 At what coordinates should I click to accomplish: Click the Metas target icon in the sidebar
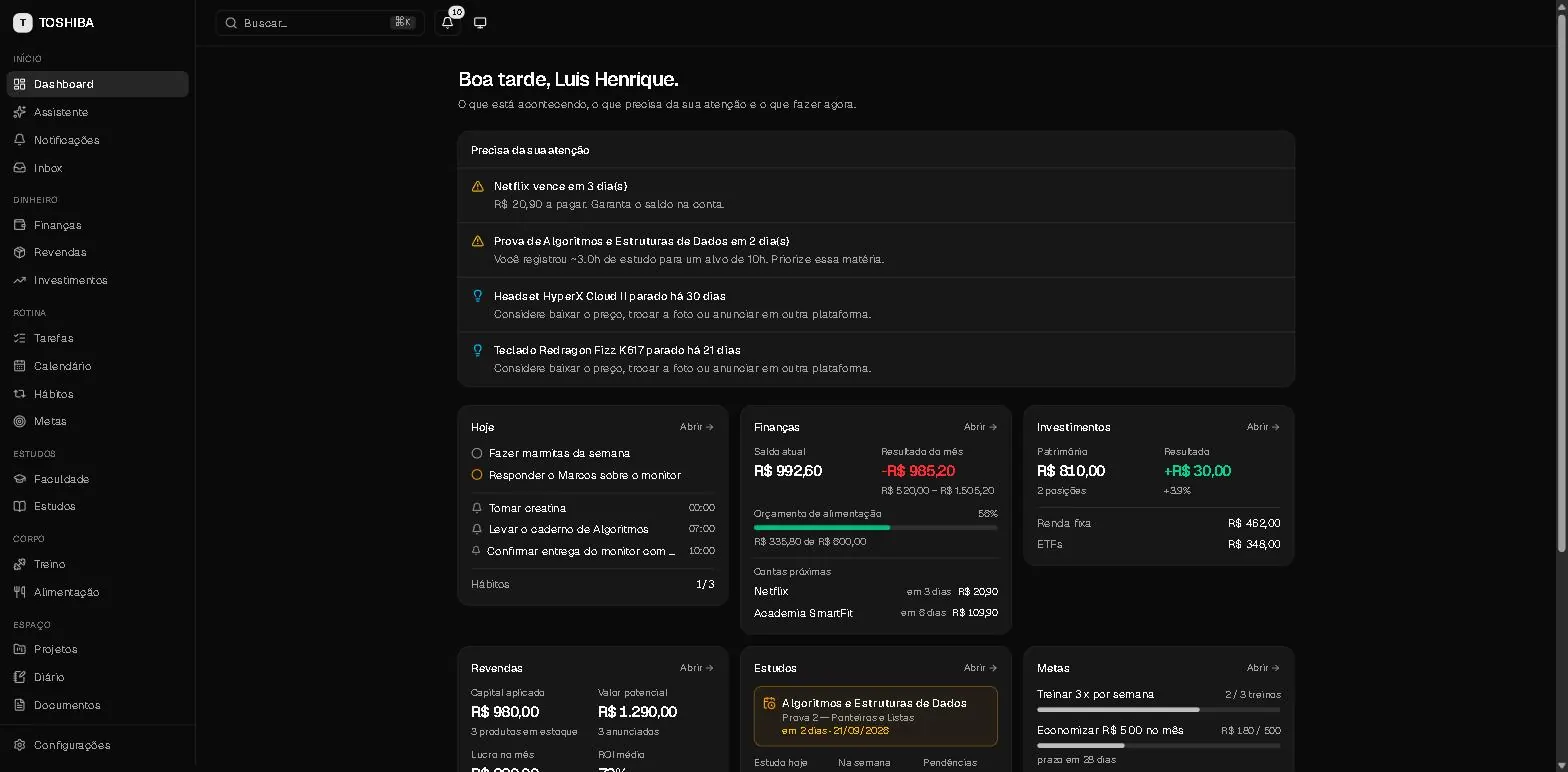click(20, 421)
